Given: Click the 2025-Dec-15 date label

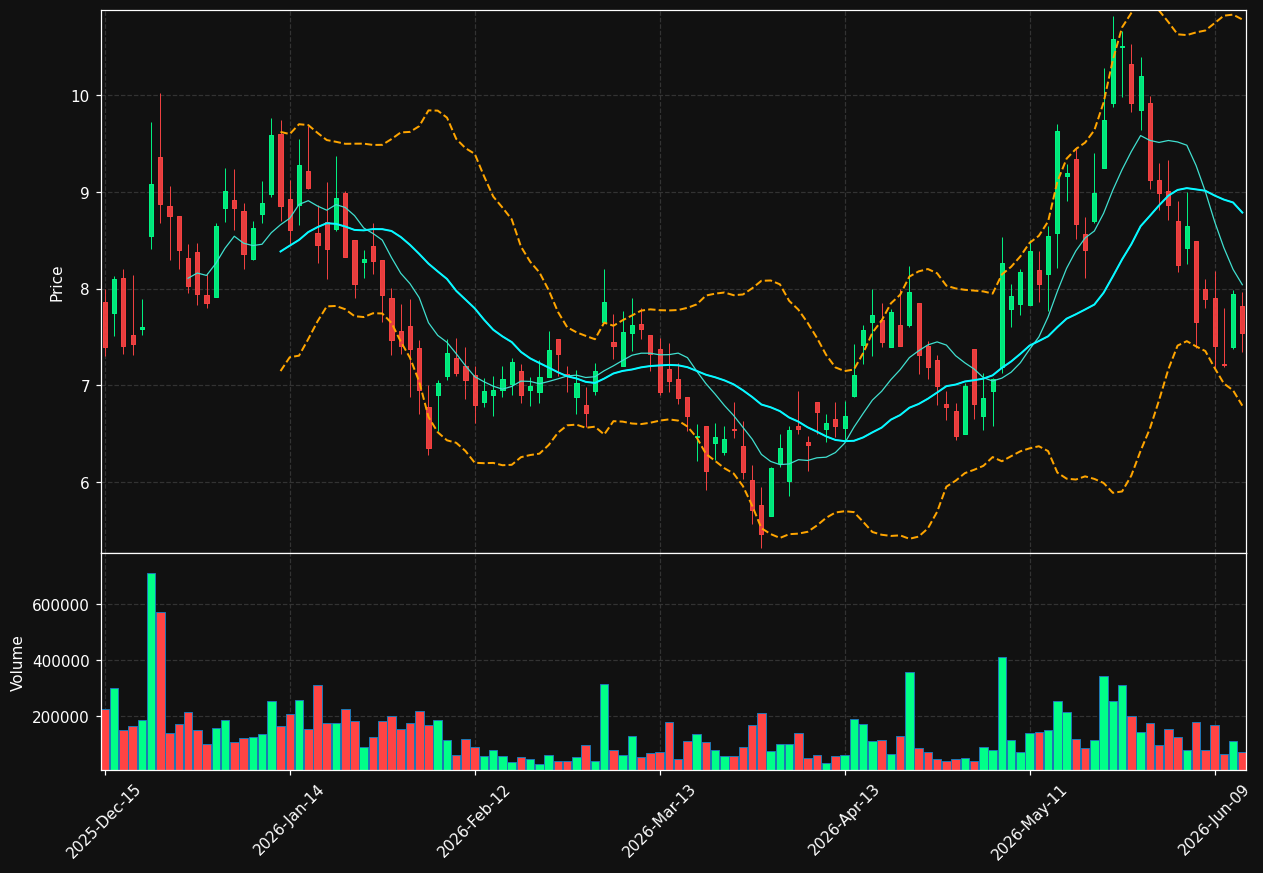Looking at the screenshot, I should 103,820.
